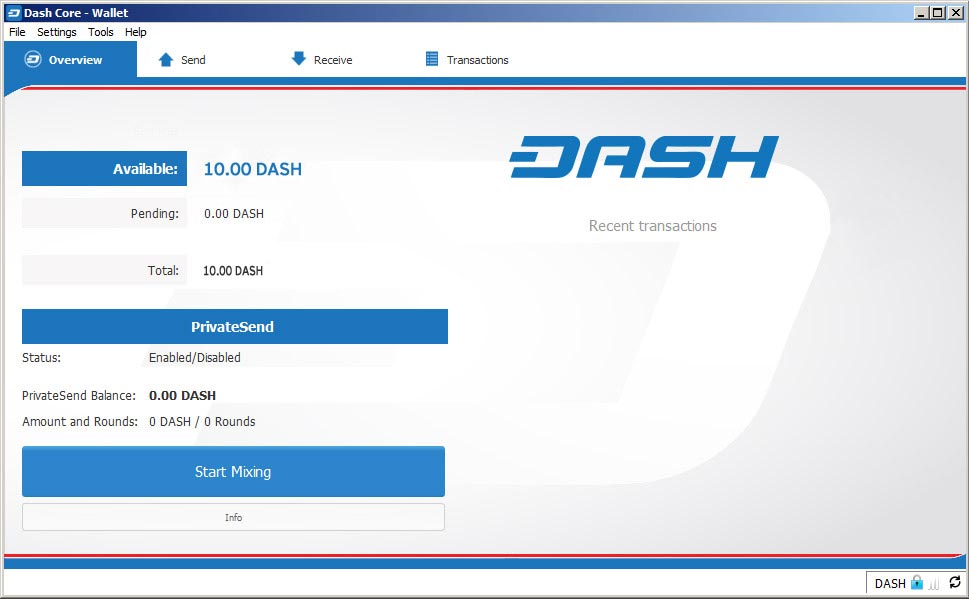Click the pending value '0.00 DASH'

(x=234, y=214)
